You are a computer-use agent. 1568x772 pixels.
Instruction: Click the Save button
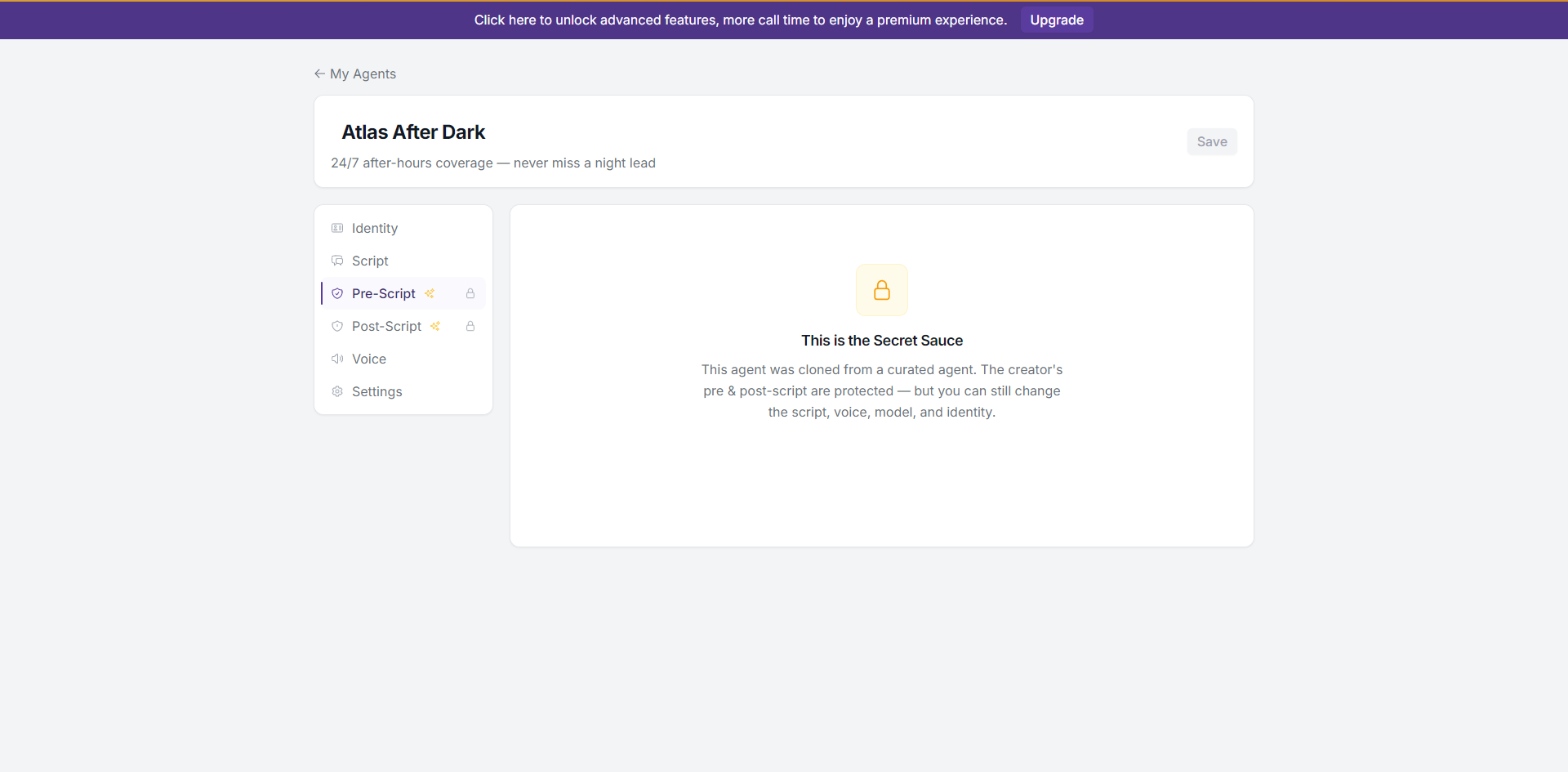pyautogui.click(x=1212, y=141)
